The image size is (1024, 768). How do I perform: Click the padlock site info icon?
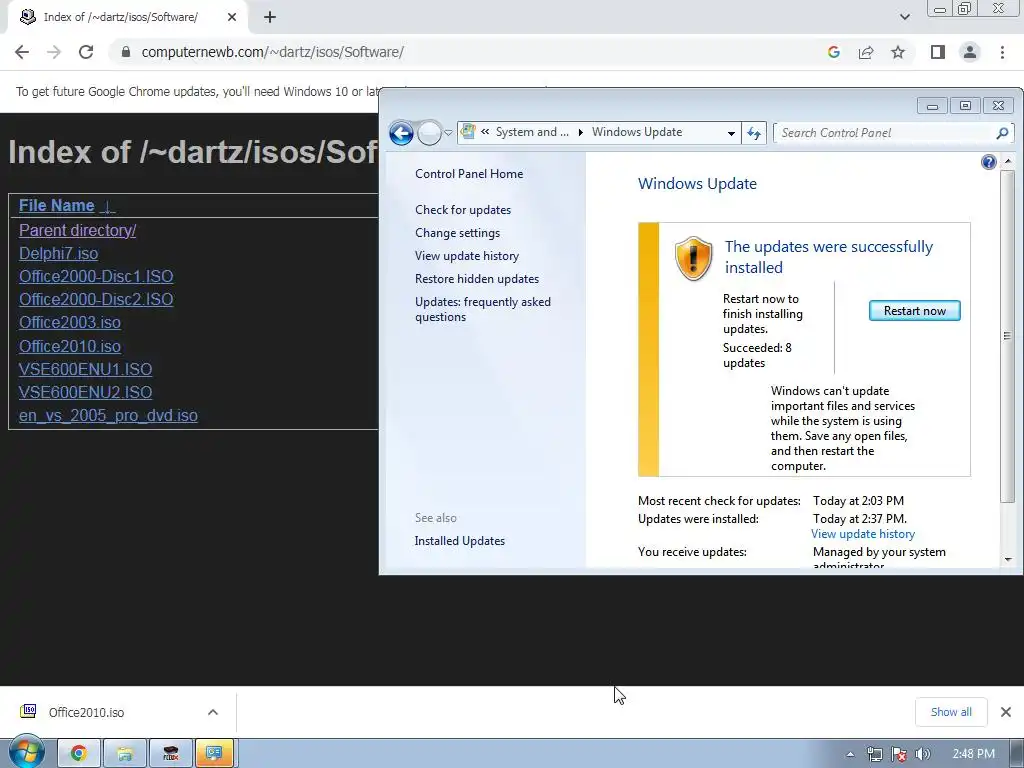(x=126, y=52)
